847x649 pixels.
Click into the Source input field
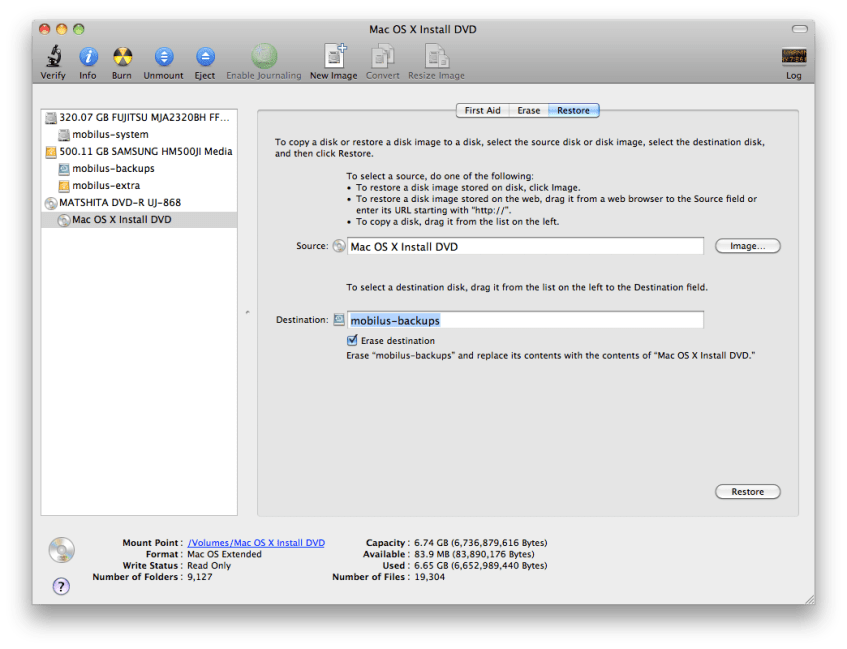point(525,246)
